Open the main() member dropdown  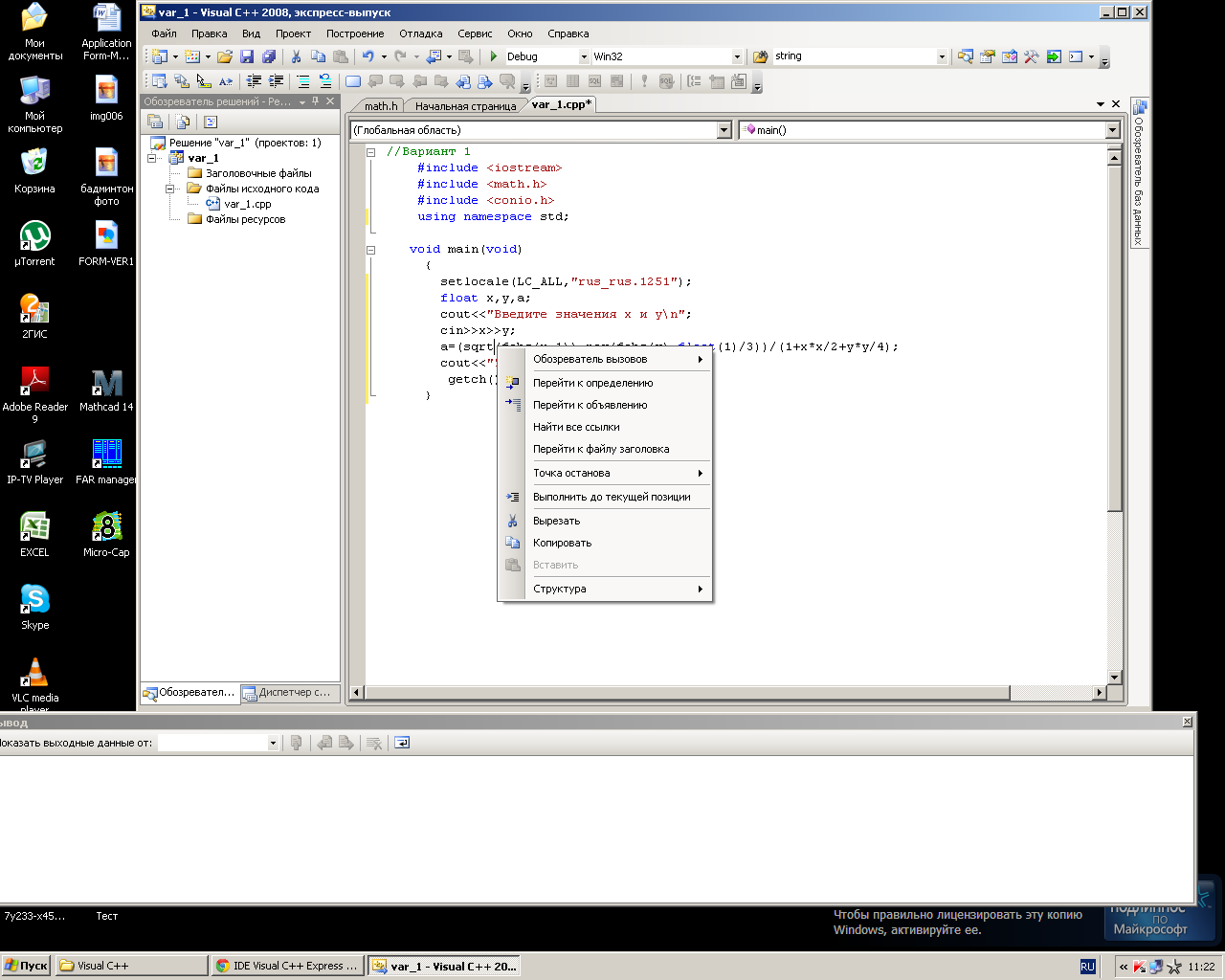[x=1112, y=130]
